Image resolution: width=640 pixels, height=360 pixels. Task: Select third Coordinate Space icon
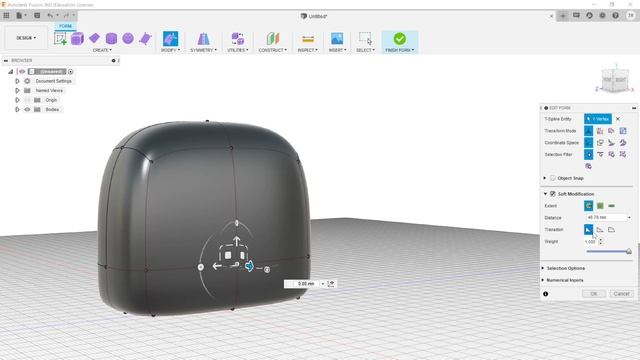tap(611, 142)
